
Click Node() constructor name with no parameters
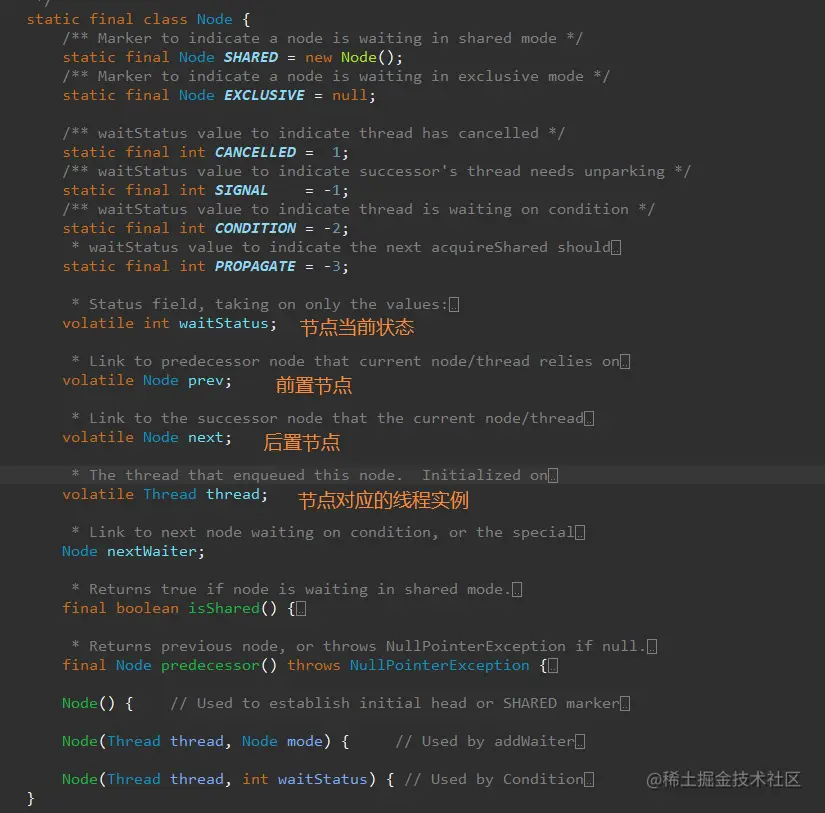tap(80, 704)
